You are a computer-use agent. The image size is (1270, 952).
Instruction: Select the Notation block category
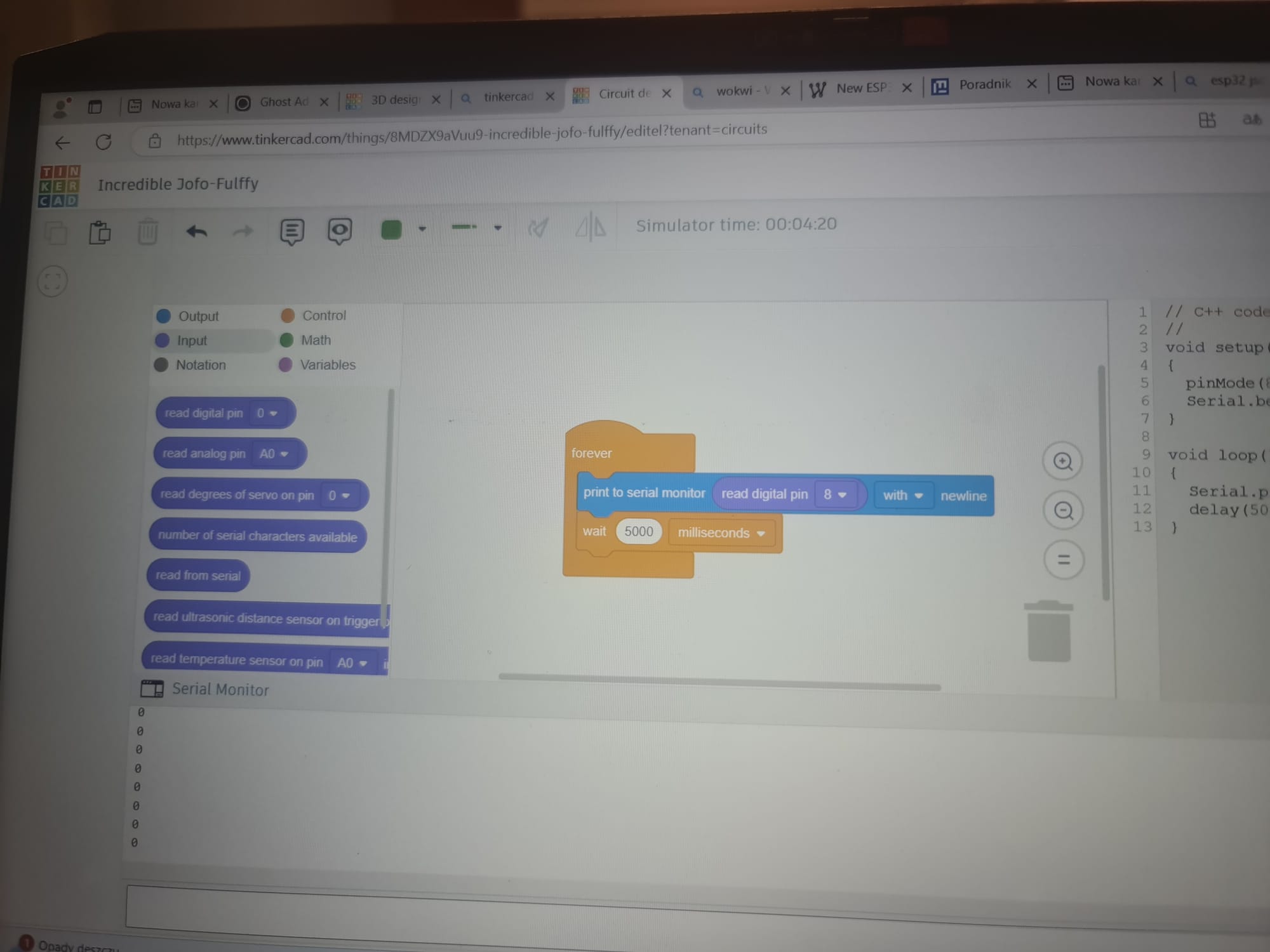[190, 365]
